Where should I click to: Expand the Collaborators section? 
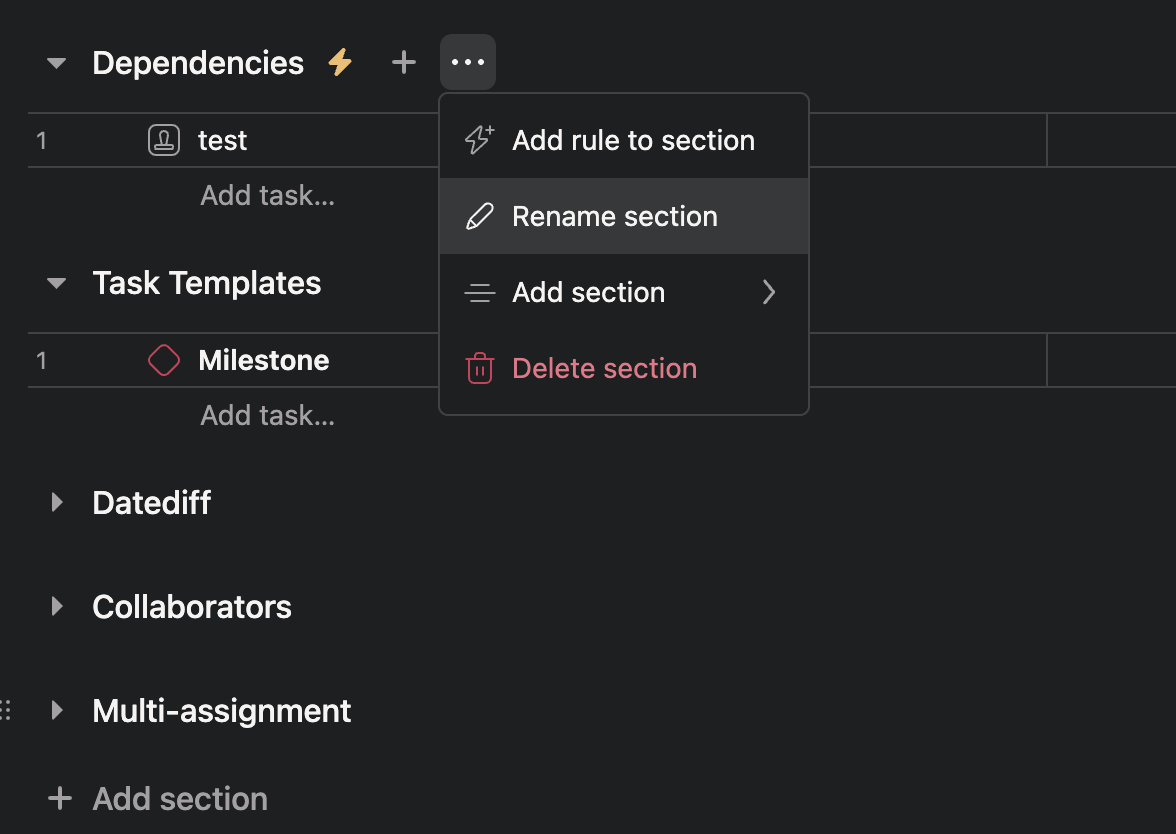coord(56,606)
